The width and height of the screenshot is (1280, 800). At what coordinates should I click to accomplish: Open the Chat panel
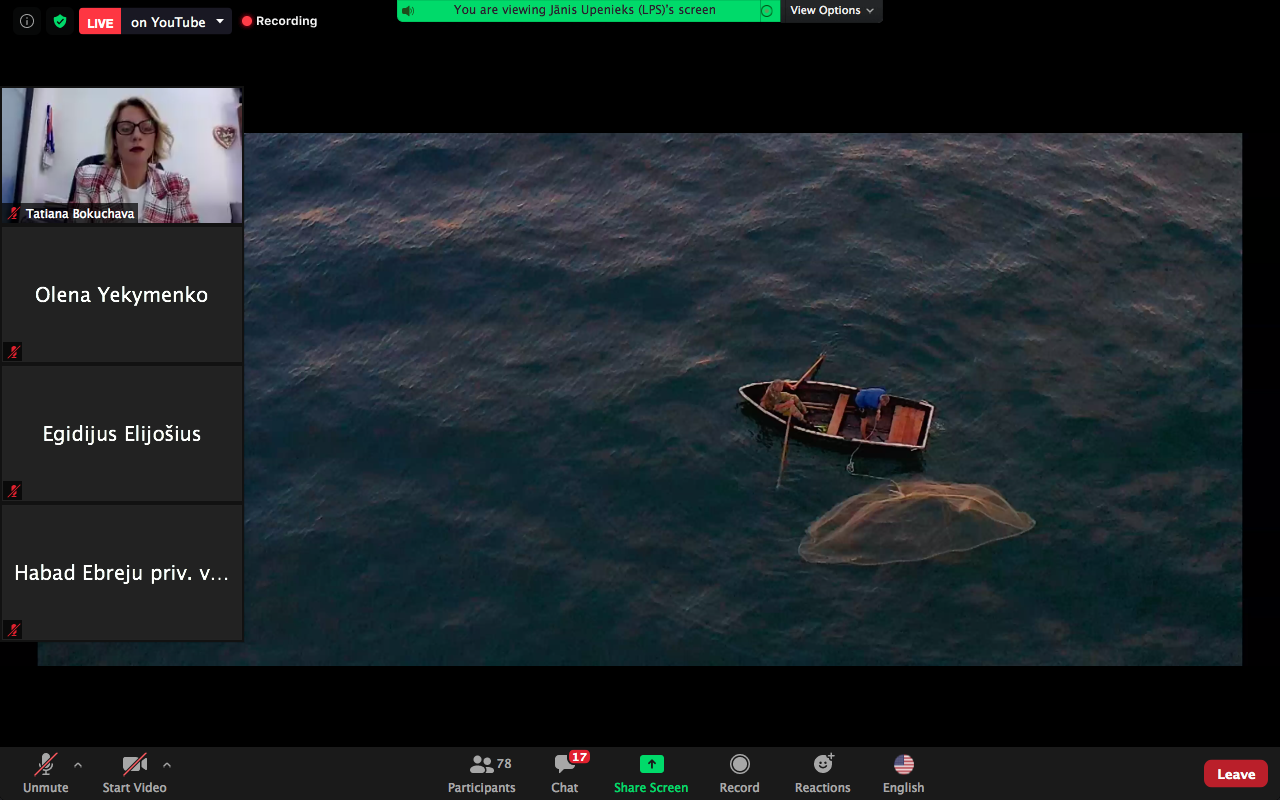(565, 773)
